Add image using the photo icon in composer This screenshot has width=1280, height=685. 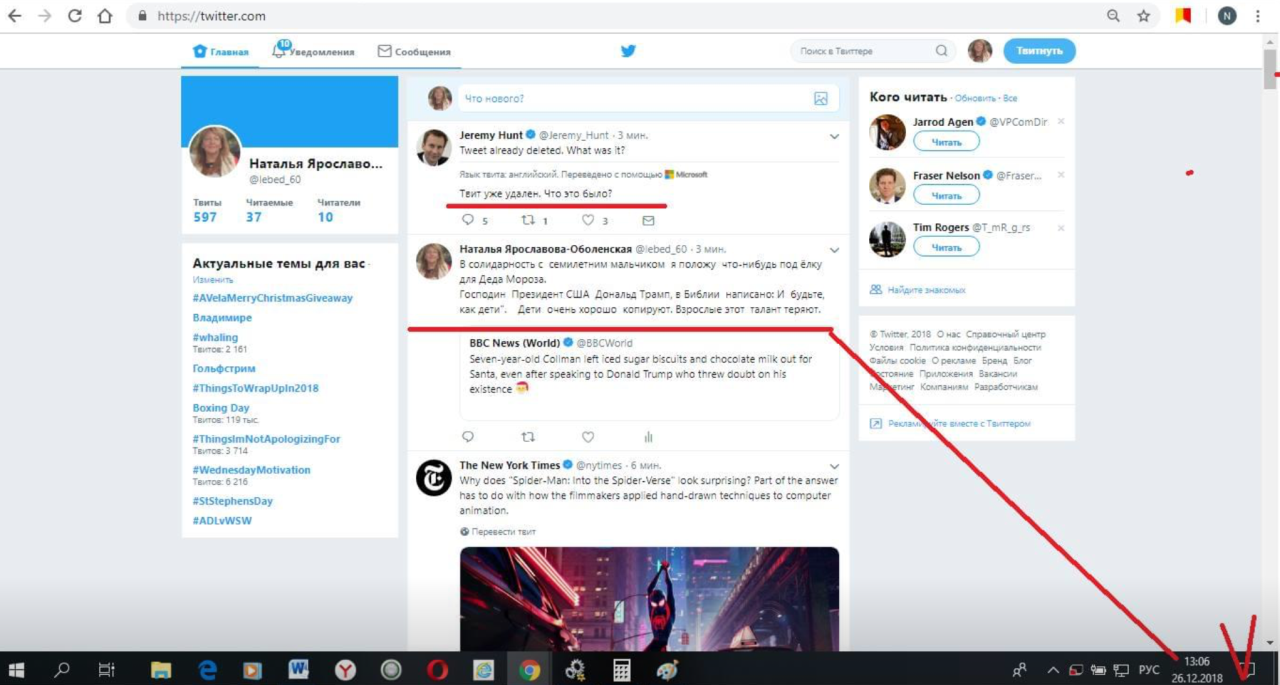tap(820, 99)
